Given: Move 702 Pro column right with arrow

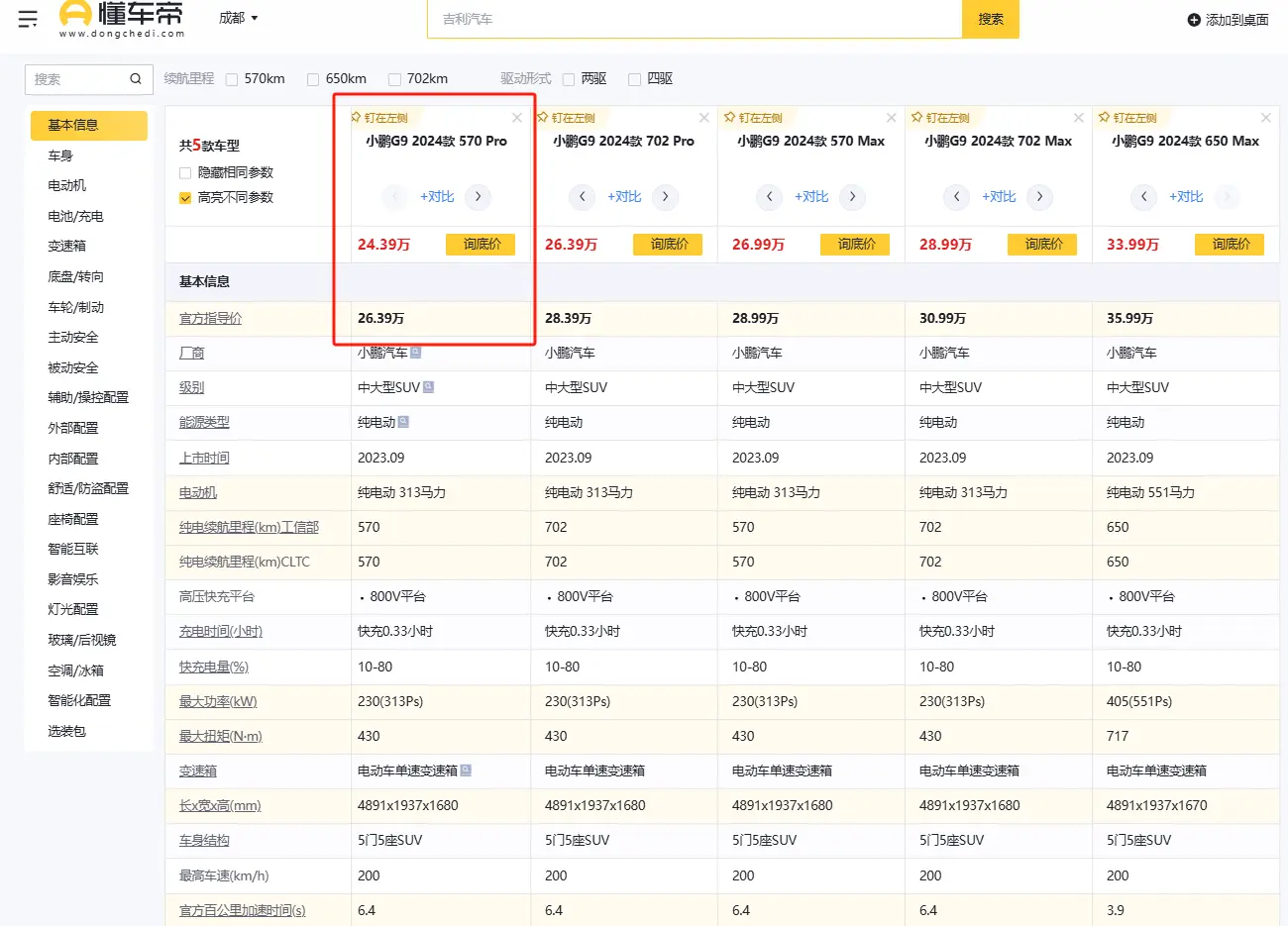Looking at the screenshot, I should 666,197.
